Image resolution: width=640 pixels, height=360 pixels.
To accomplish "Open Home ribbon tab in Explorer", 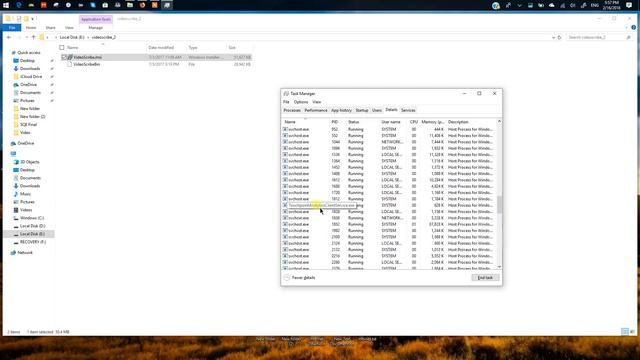I will (31, 28).
